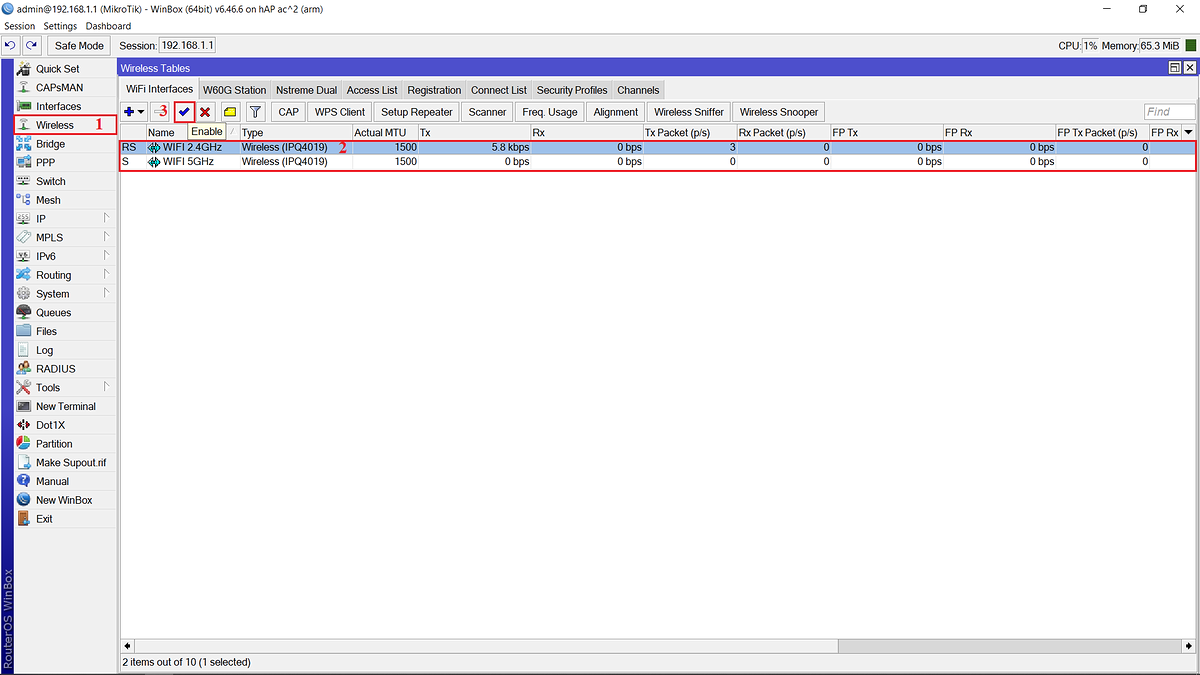Click the CAP button
This screenshot has height=675, width=1200.
coord(288,112)
